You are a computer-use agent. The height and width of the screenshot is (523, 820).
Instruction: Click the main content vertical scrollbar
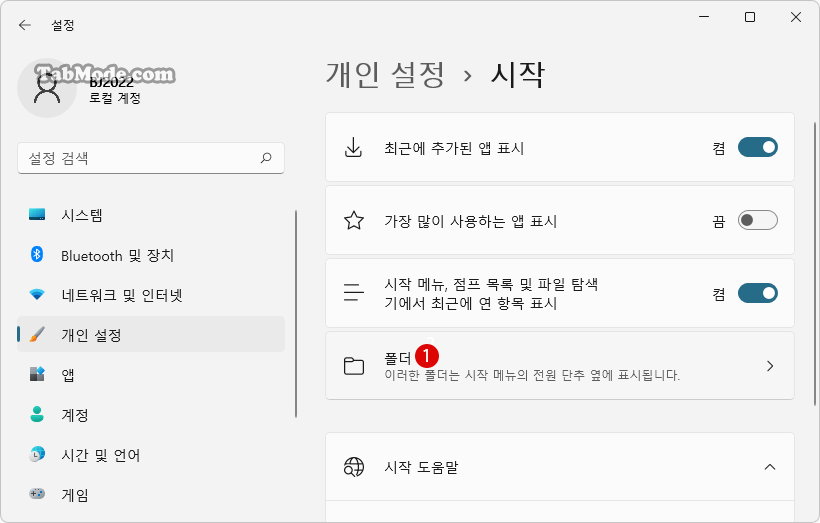814,264
